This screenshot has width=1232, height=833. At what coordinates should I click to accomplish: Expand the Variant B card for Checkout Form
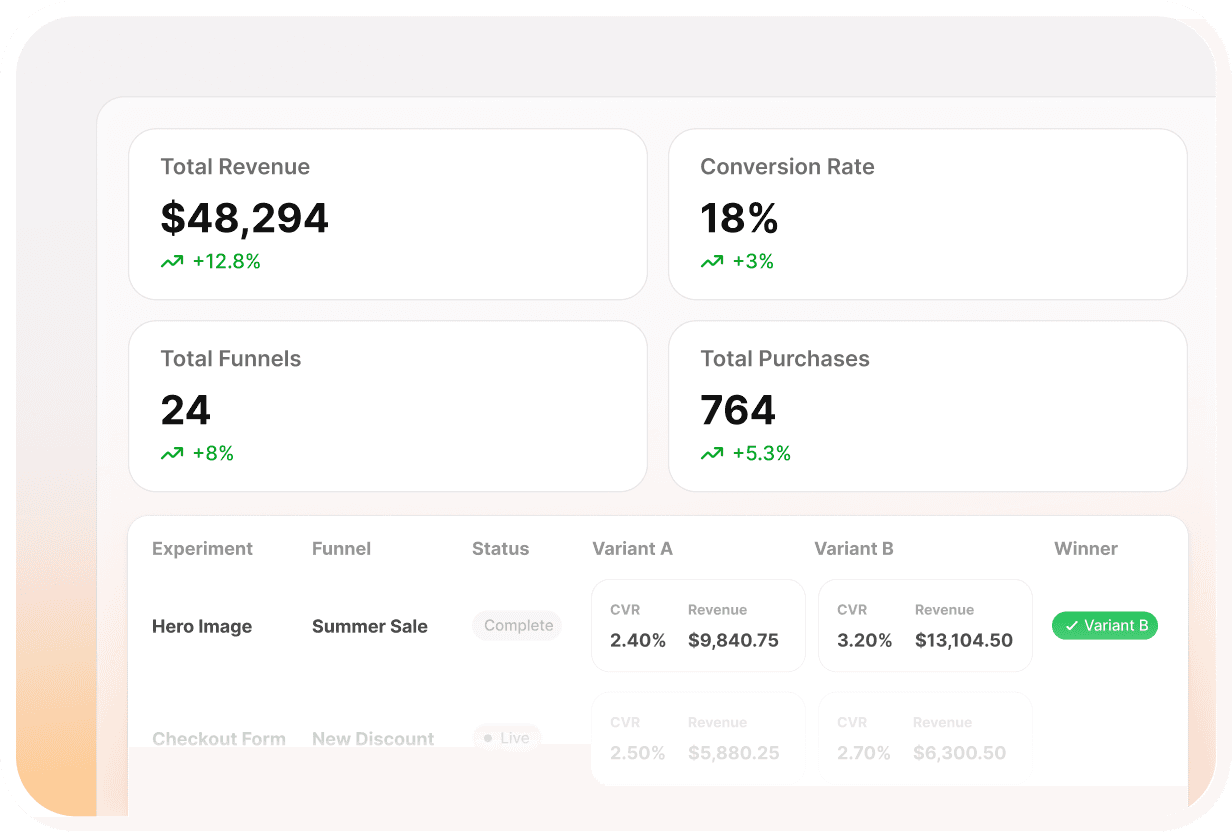coord(925,738)
